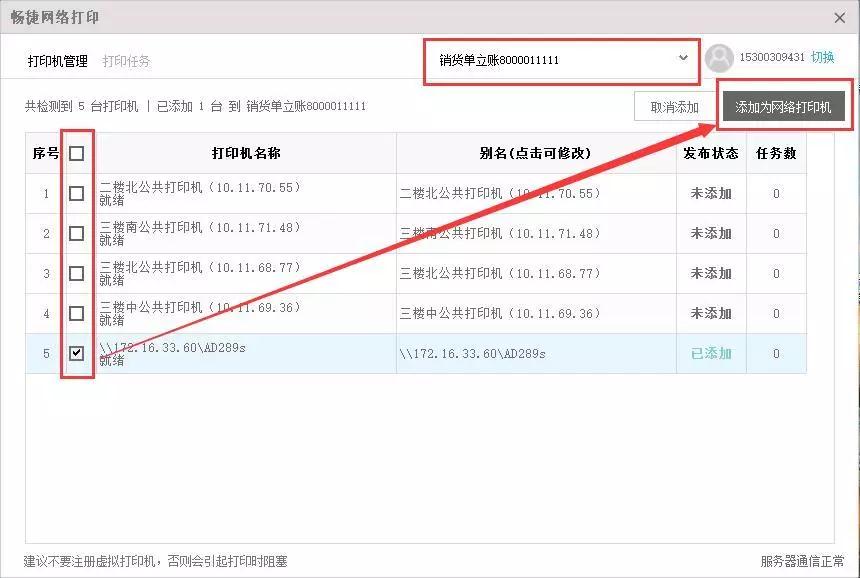The height and width of the screenshot is (578, 860).
Task: Tick the 三楼北公共打印机 checkbox
Action: 77,273
